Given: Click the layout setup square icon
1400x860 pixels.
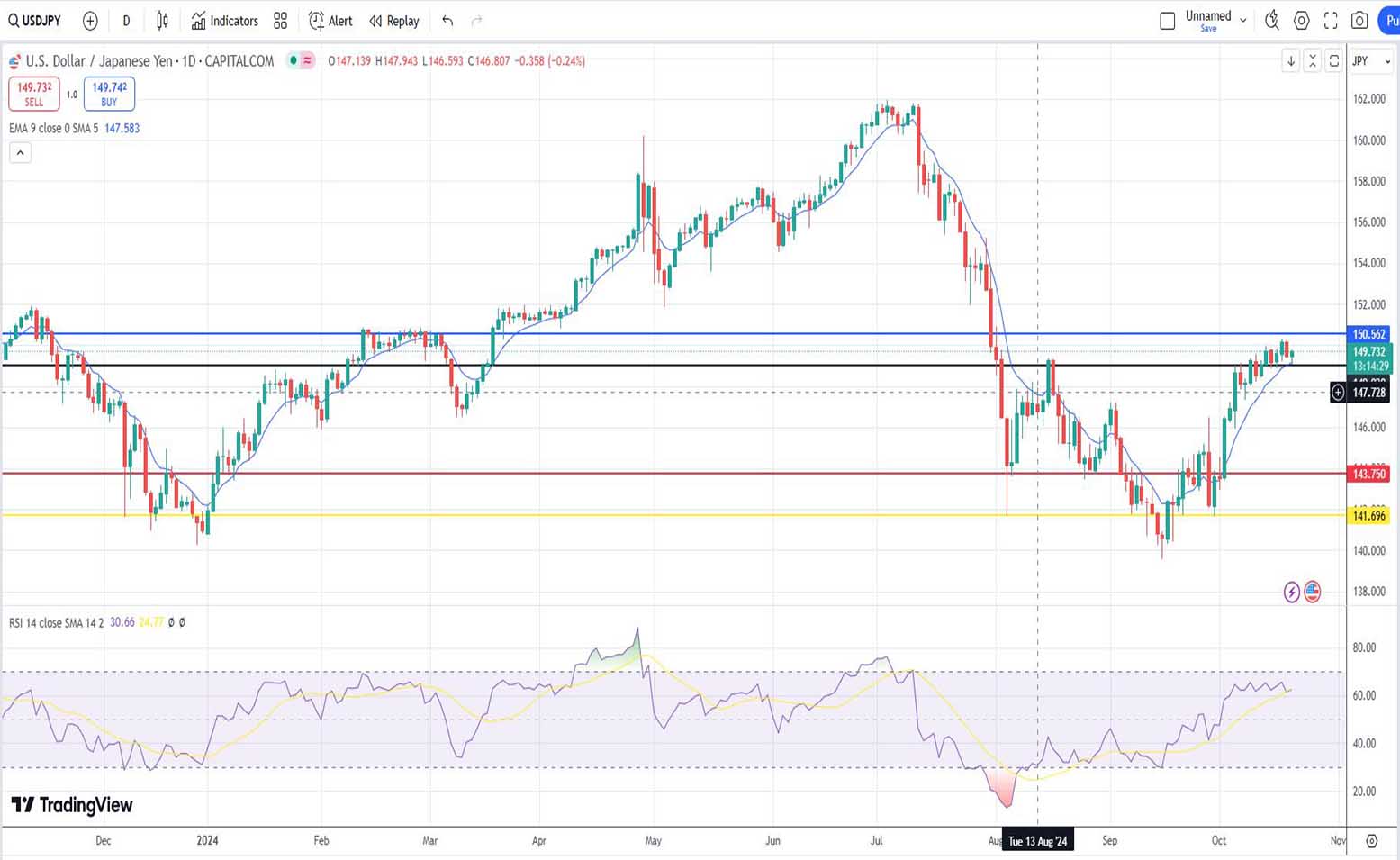Looking at the screenshot, I should point(1167,21).
